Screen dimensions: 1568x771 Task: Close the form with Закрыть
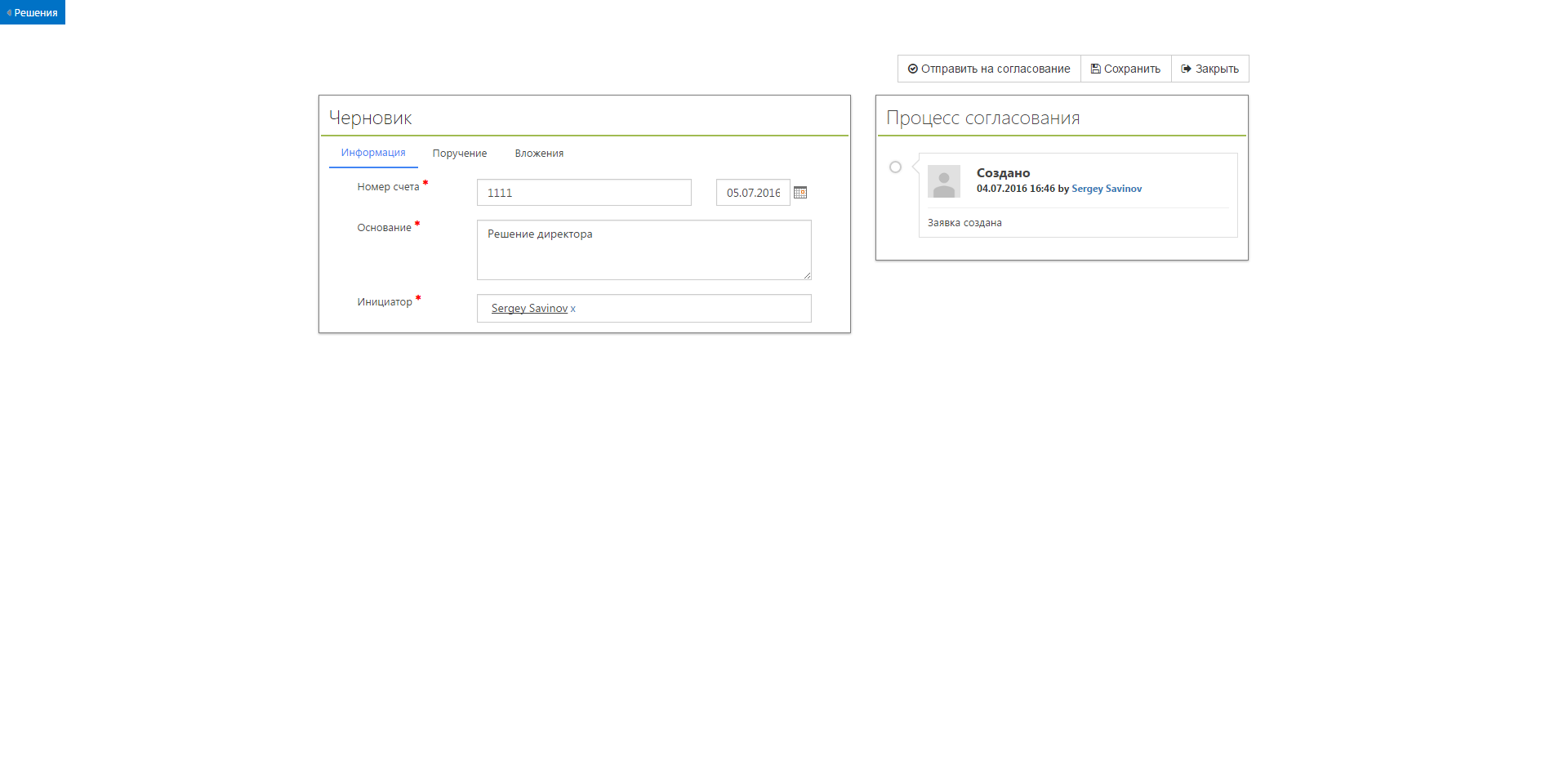(1210, 69)
